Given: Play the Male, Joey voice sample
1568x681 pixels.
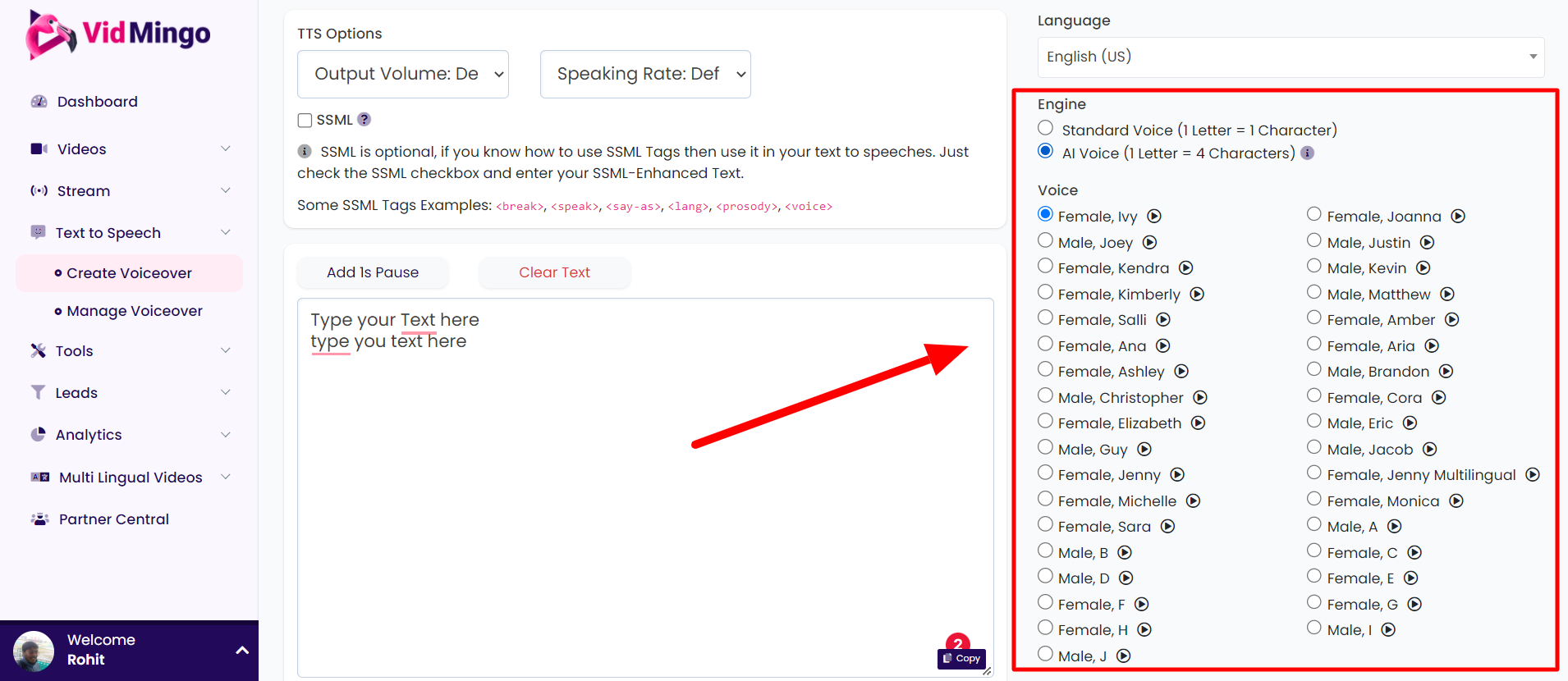Looking at the screenshot, I should pyautogui.click(x=1150, y=243).
